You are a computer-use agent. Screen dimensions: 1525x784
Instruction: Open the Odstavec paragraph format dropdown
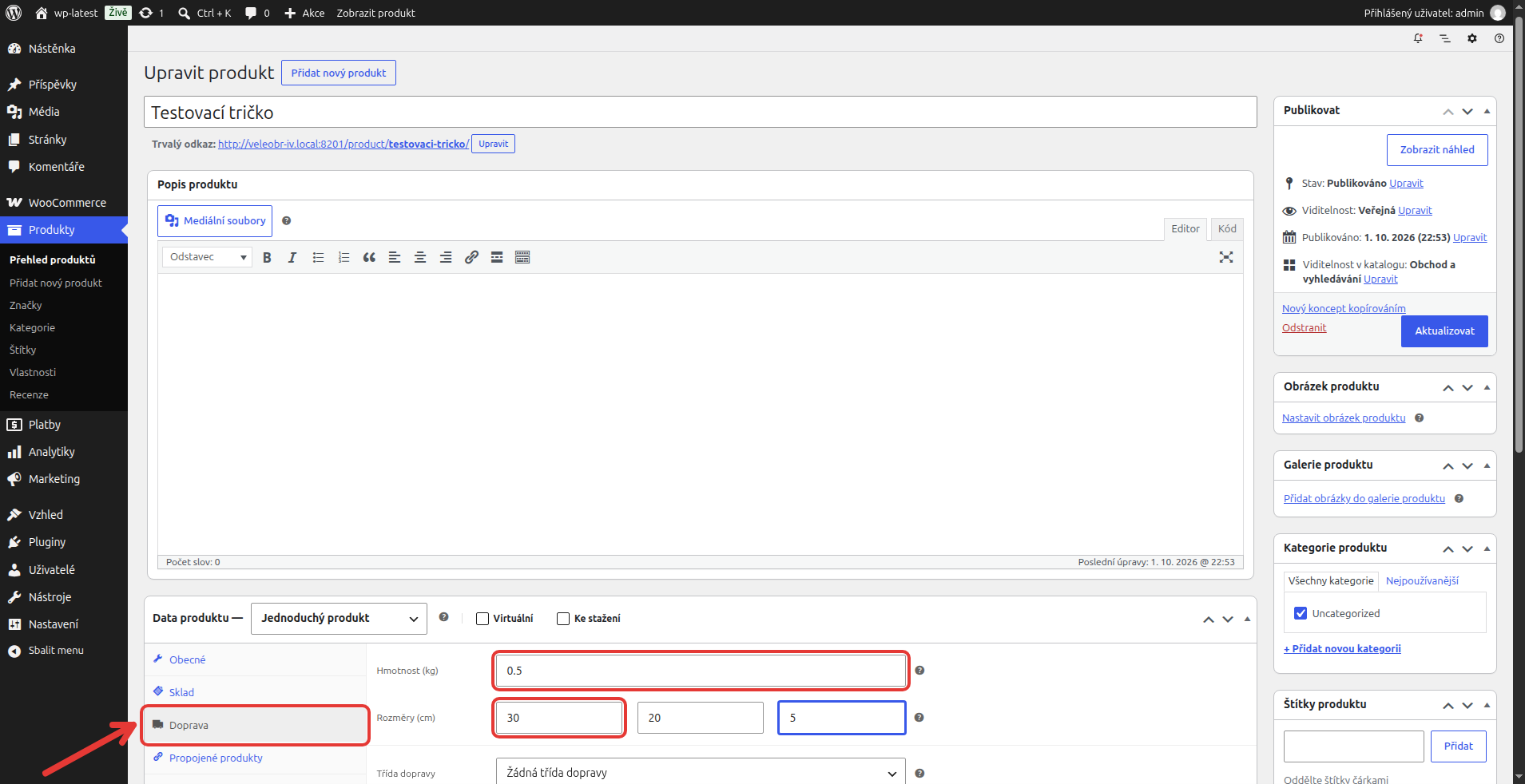point(207,257)
